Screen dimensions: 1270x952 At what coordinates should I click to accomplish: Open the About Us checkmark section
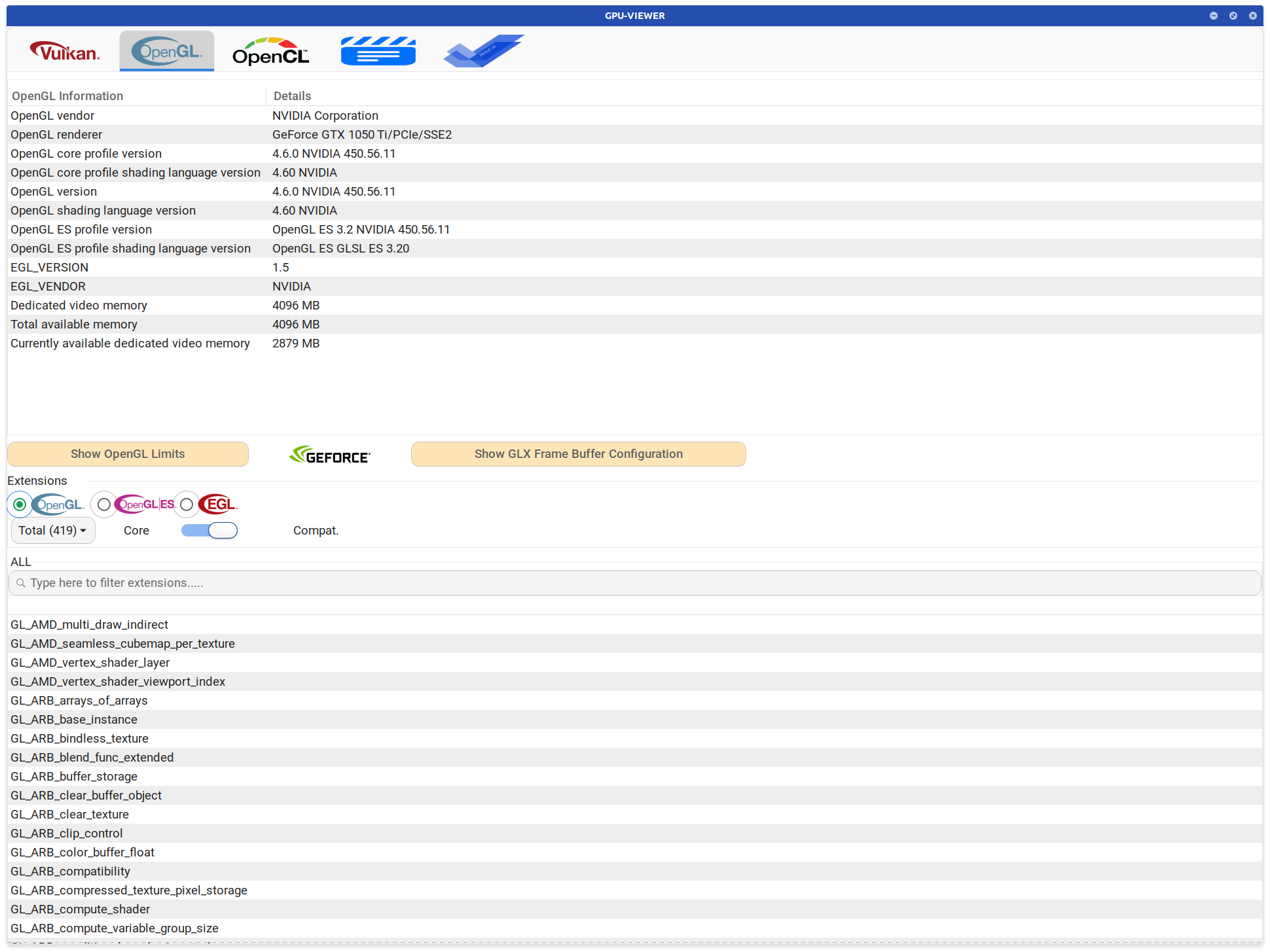483,50
